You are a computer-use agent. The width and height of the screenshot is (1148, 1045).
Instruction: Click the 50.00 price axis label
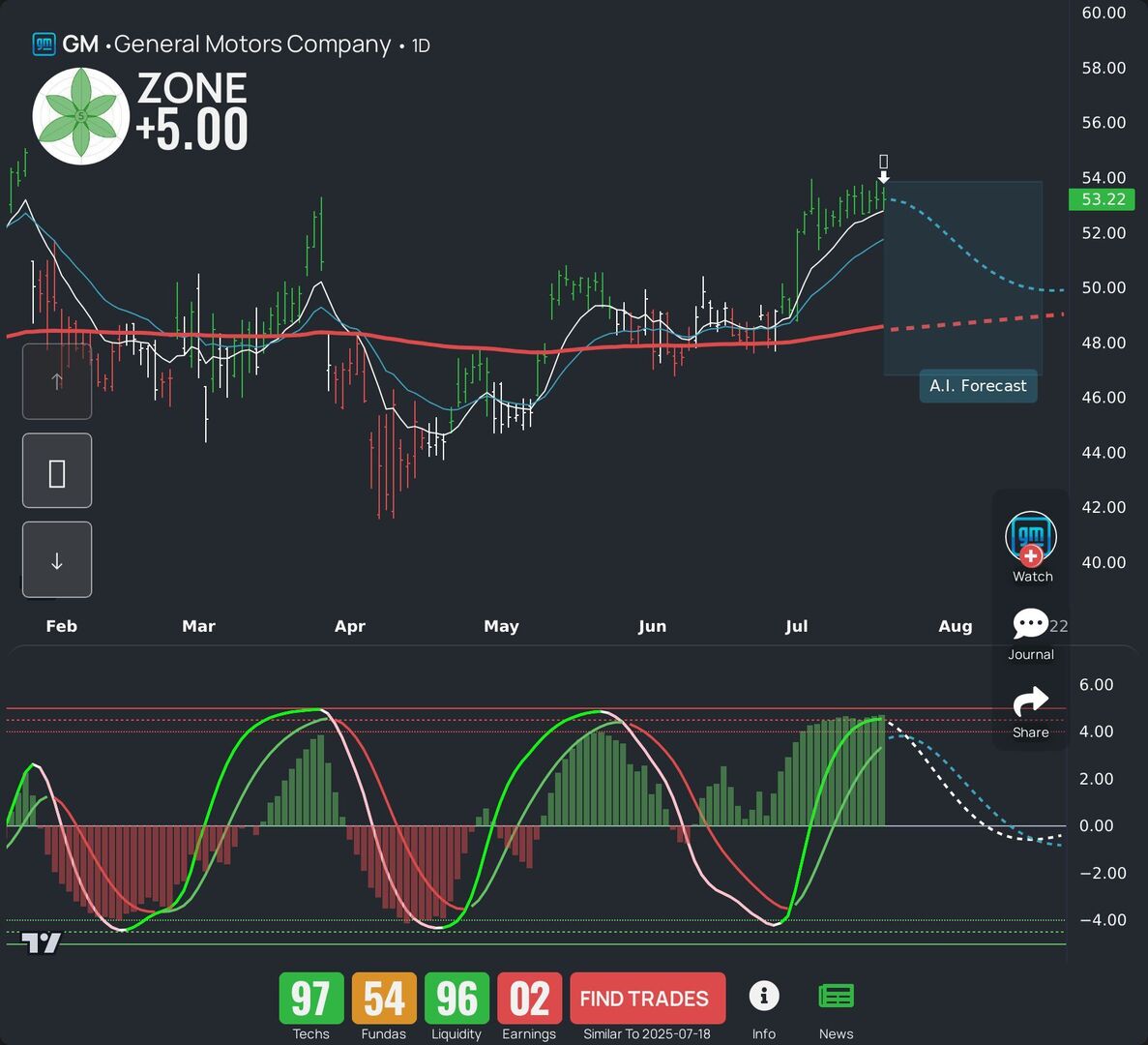point(1104,287)
